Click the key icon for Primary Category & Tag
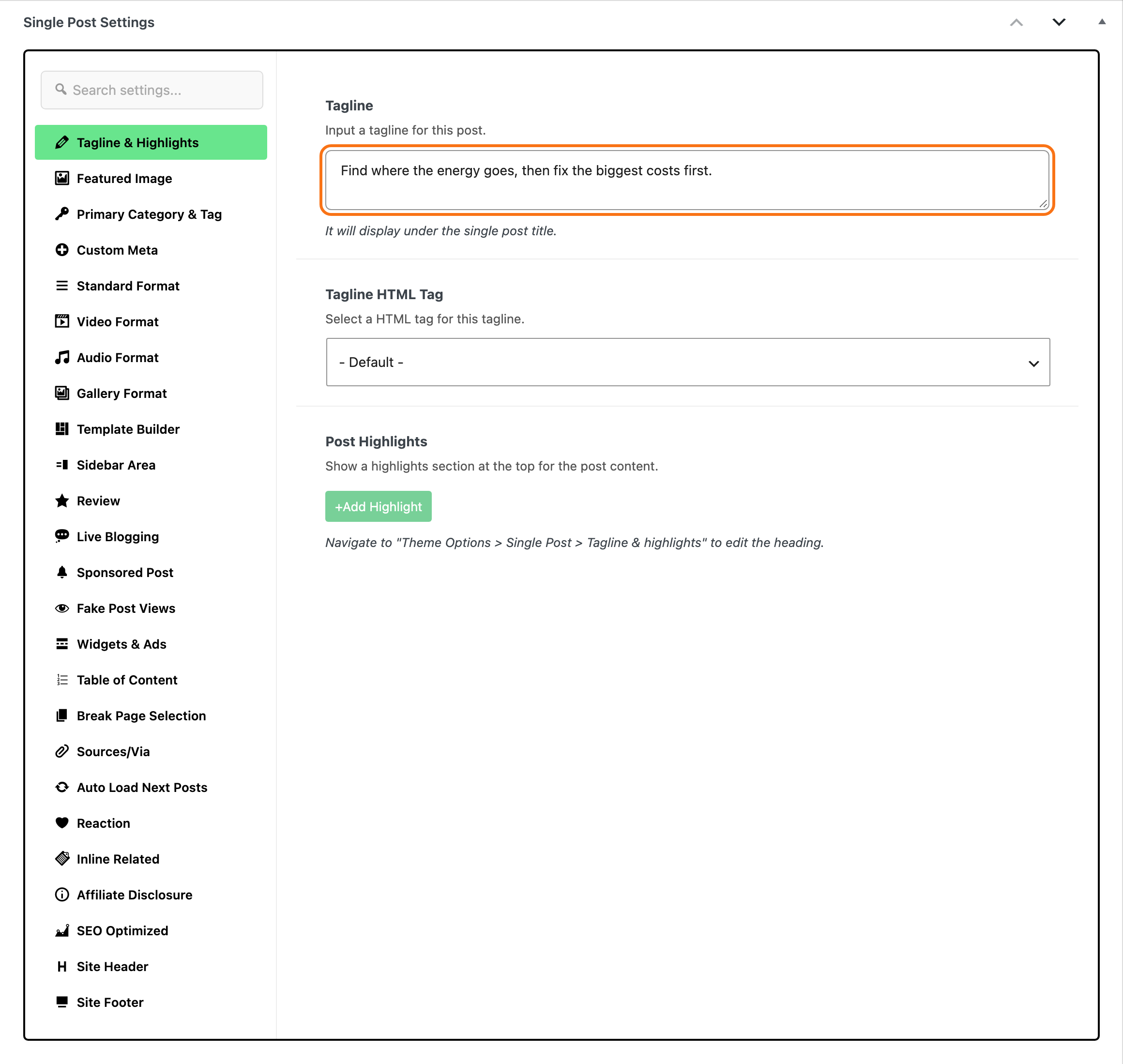 pos(62,214)
